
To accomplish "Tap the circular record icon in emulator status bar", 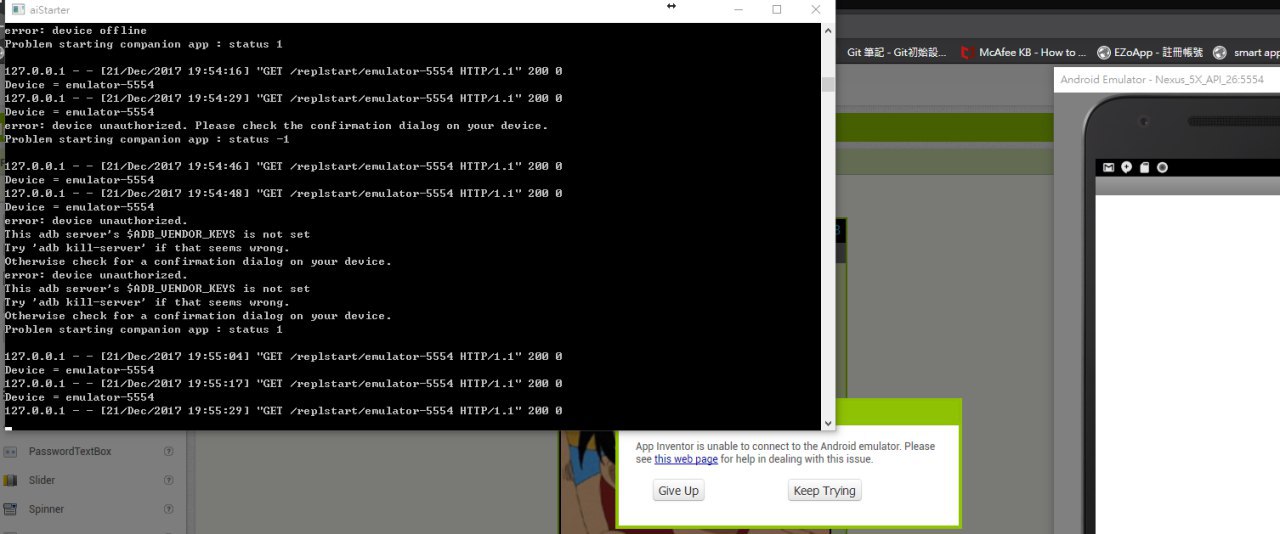I will click(x=1162, y=167).
